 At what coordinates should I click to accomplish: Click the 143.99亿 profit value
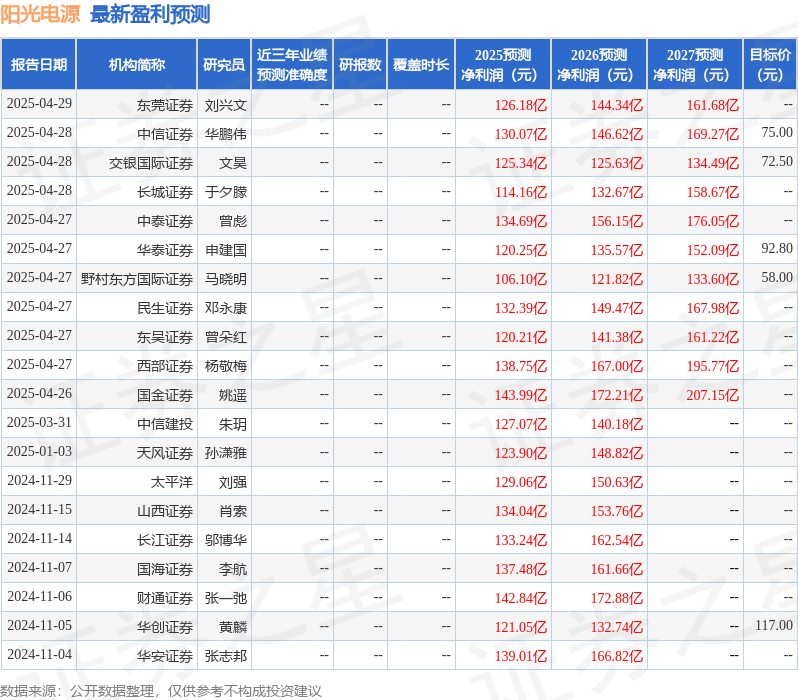521,396
